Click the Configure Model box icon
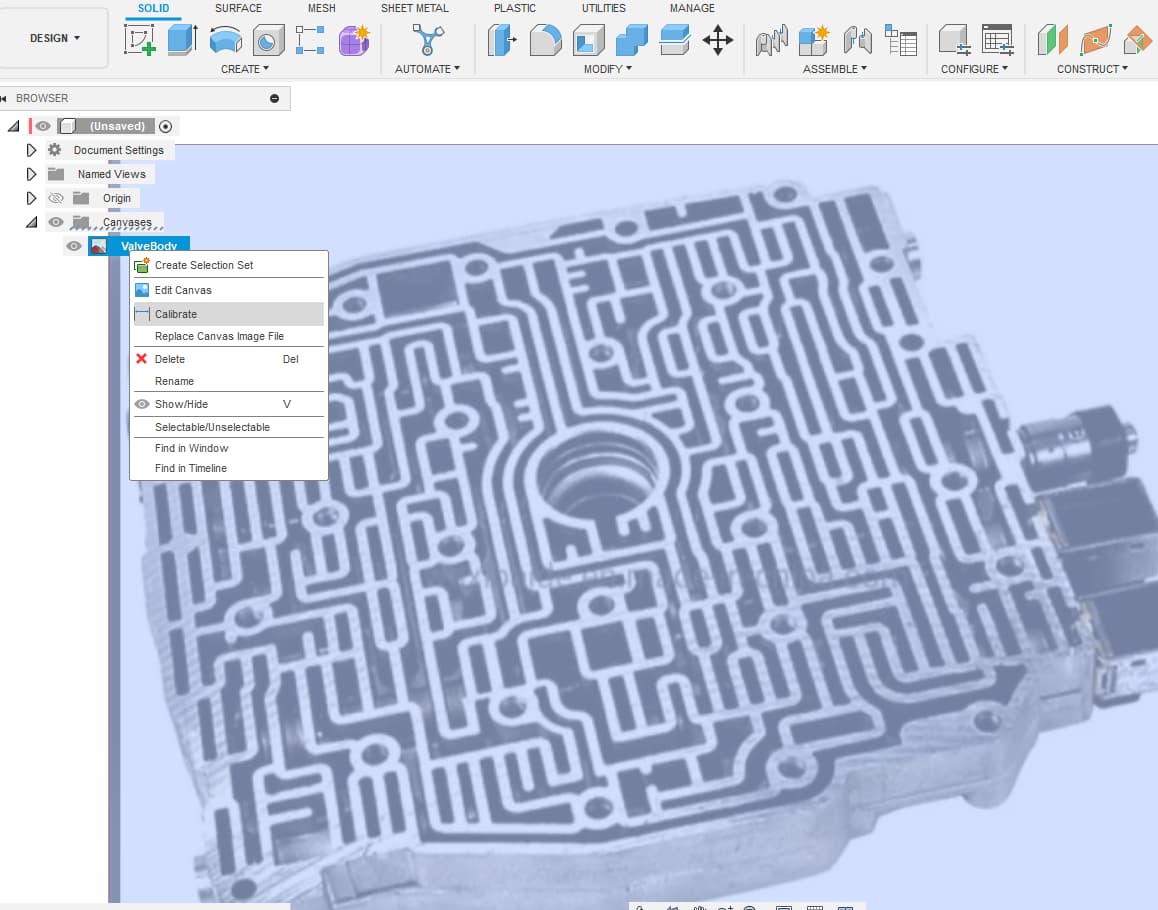The width and height of the screenshot is (1158, 910). [x=954, y=40]
